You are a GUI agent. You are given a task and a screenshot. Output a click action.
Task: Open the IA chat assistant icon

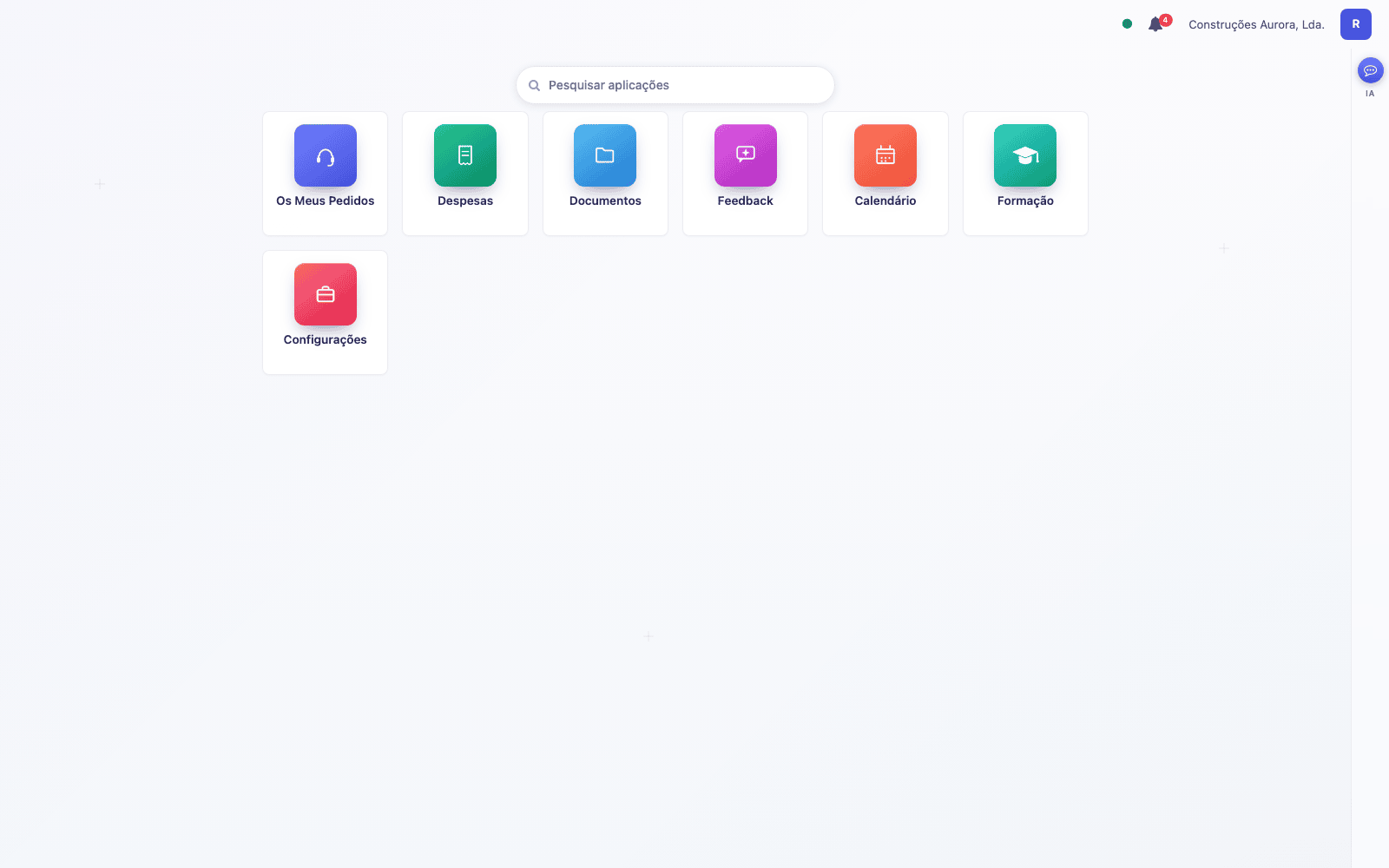tap(1371, 70)
